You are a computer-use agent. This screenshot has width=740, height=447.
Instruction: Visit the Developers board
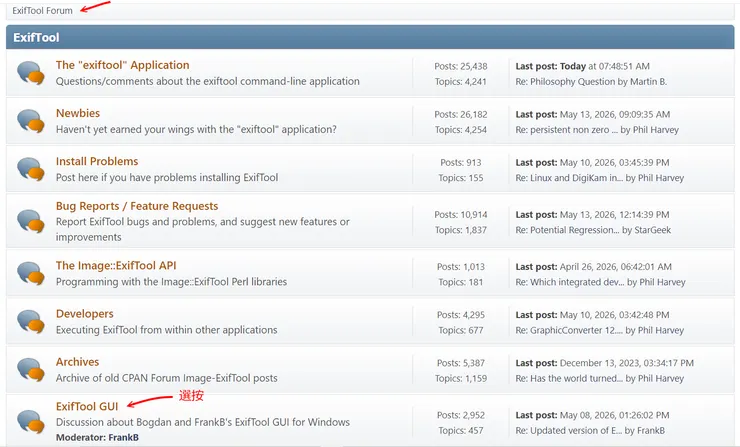coord(84,314)
